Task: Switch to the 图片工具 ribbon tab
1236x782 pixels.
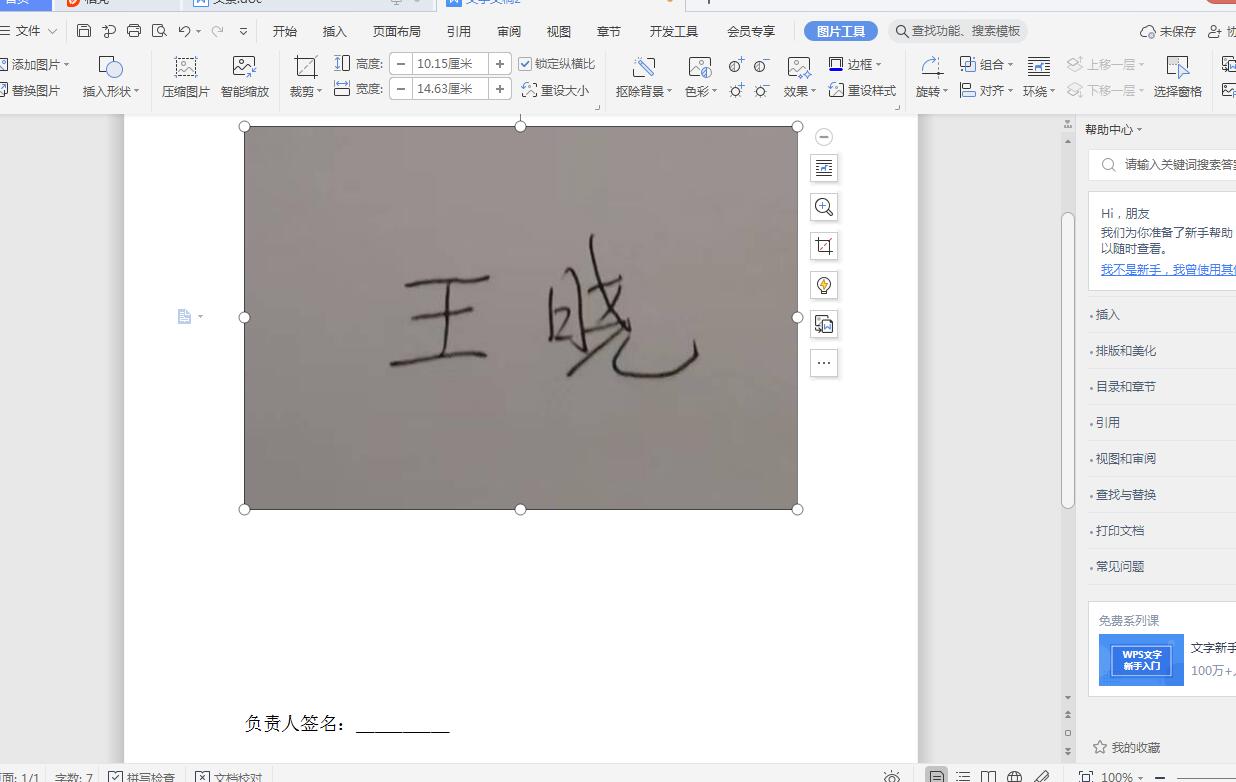Action: pos(840,30)
